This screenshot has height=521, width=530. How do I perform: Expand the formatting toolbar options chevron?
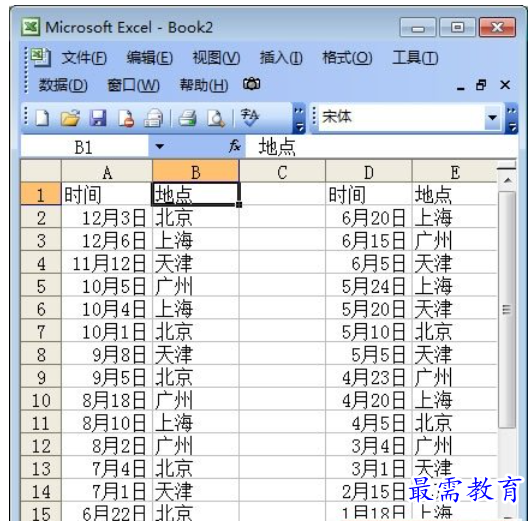tap(512, 119)
